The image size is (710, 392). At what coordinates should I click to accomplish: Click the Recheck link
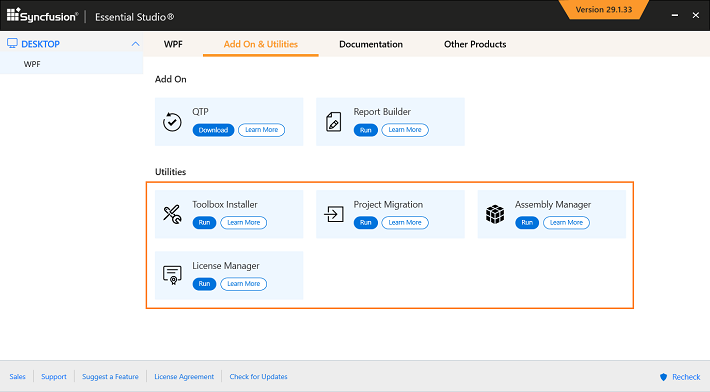pos(686,377)
